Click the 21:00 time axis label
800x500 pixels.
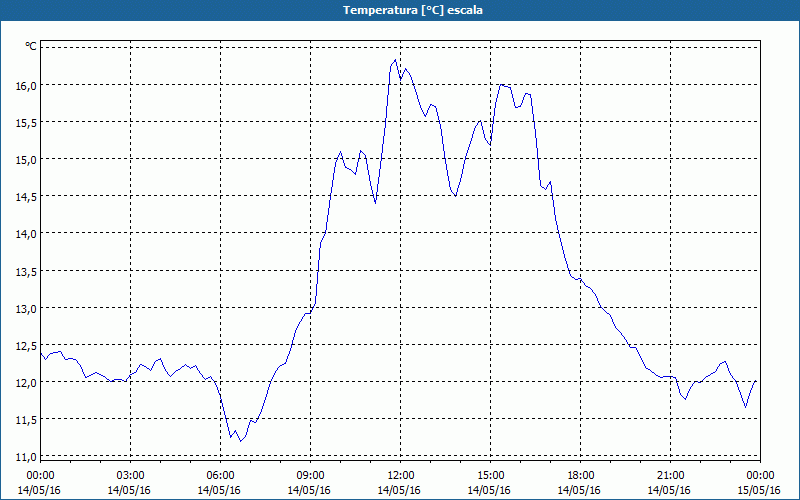pyautogui.click(x=670, y=476)
